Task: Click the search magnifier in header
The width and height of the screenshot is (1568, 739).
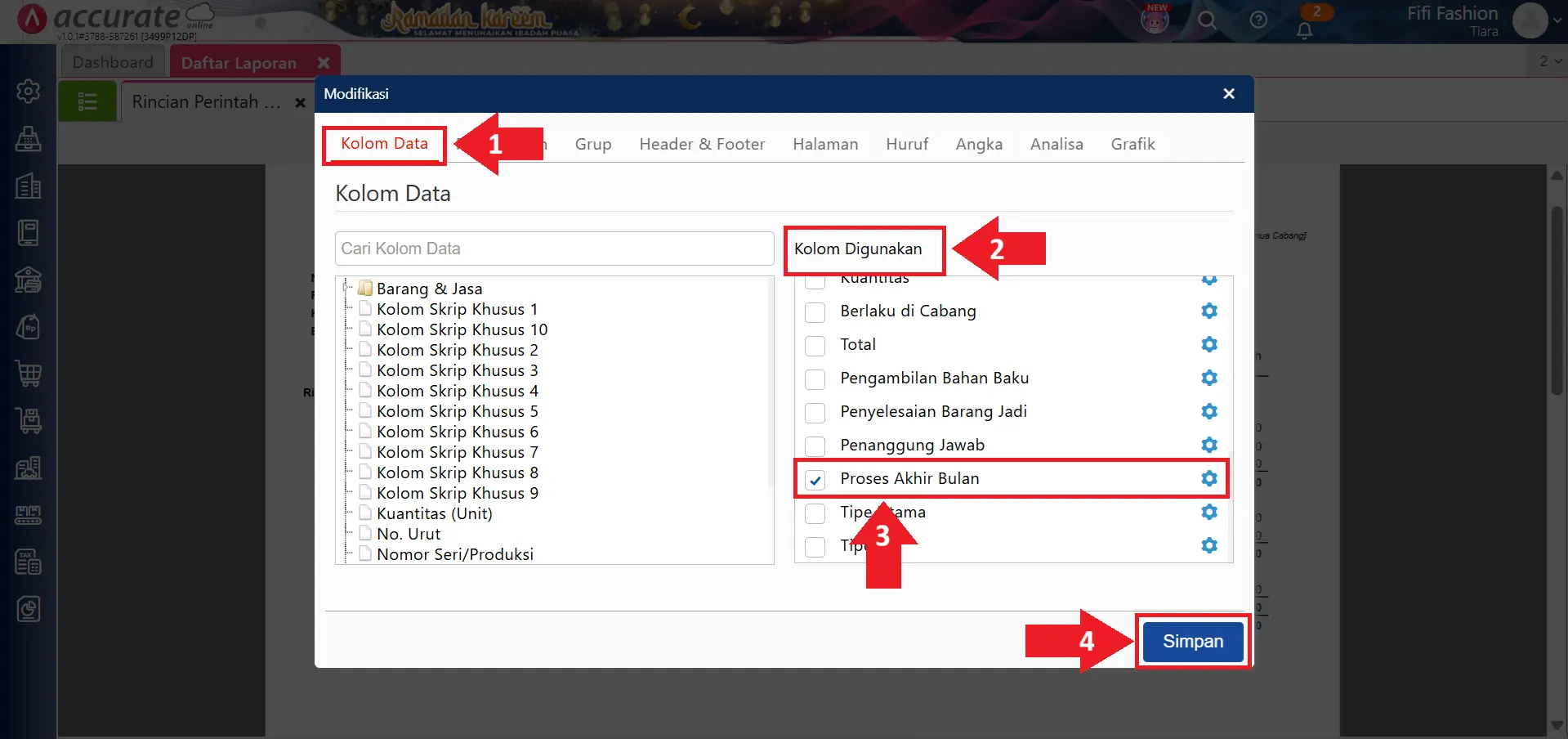Action: [x=1207, y=20]
